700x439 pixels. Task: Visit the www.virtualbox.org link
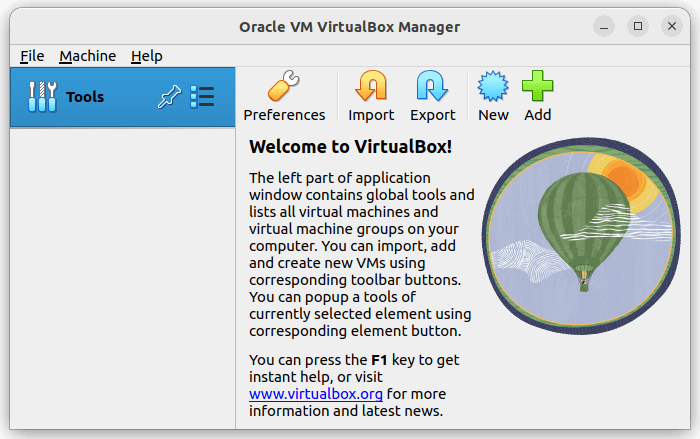316,394
